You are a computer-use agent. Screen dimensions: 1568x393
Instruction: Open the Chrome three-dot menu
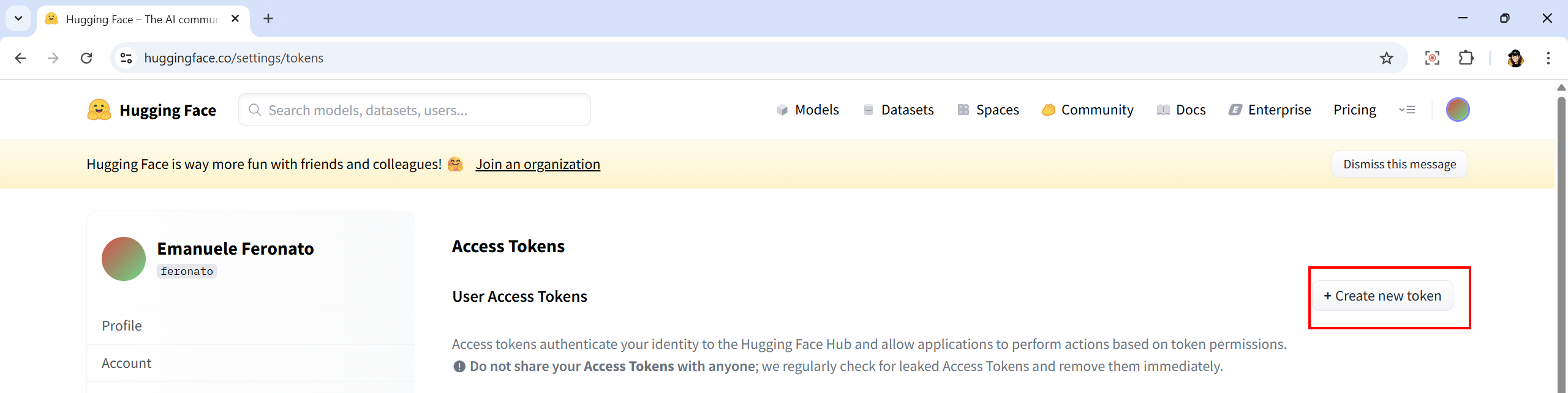[1548, 58]
